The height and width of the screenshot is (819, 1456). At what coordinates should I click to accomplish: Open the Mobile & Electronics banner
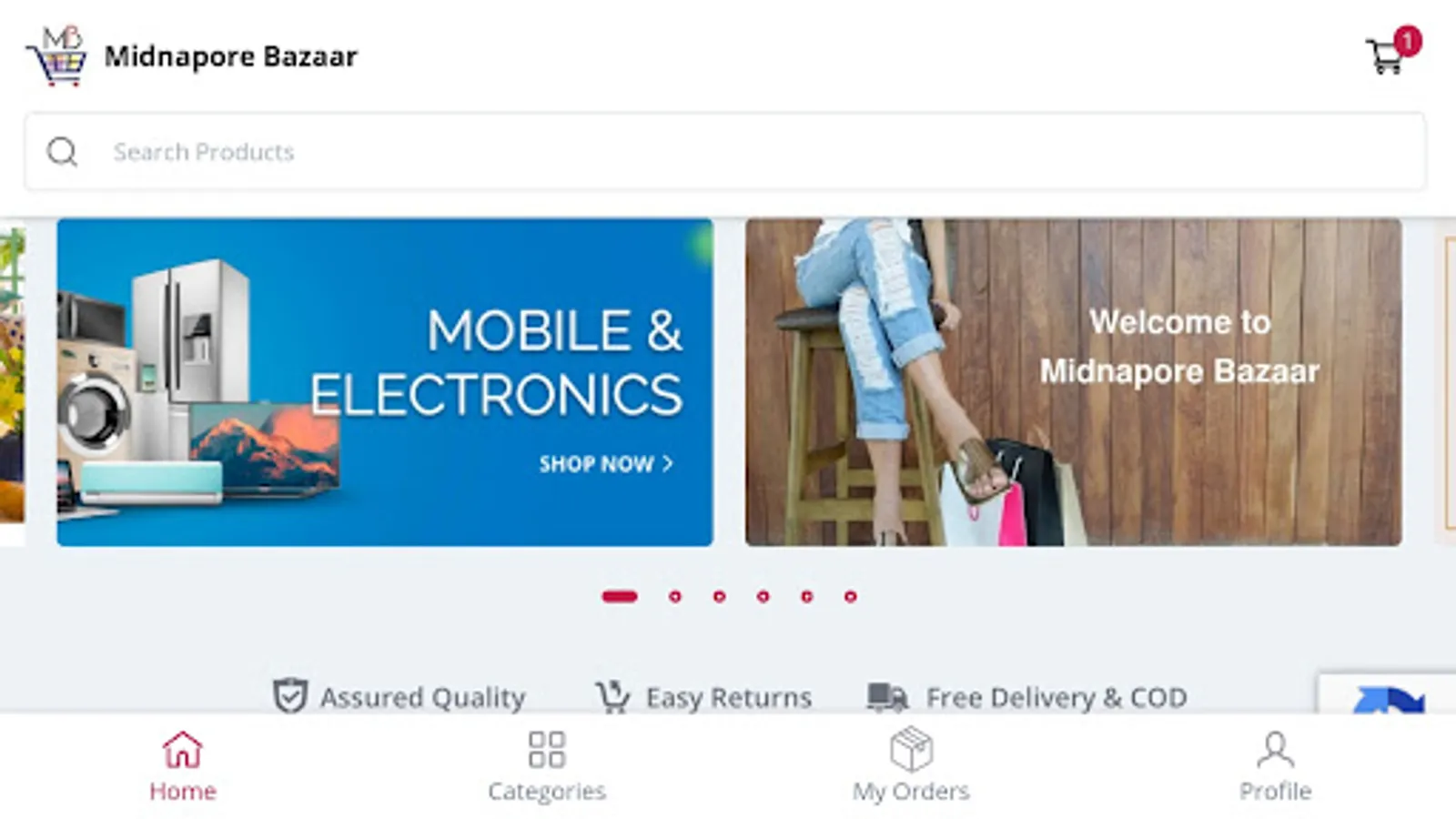click(385, 382)
